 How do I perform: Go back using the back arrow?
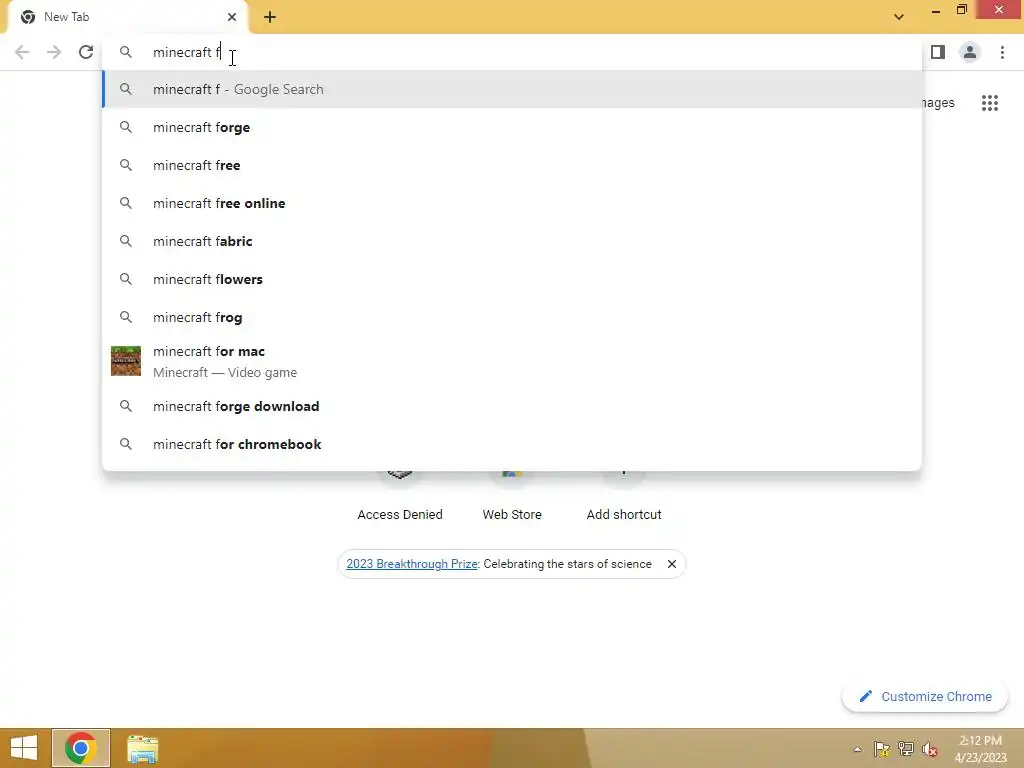pyautogui.click(x=22, y=52)
